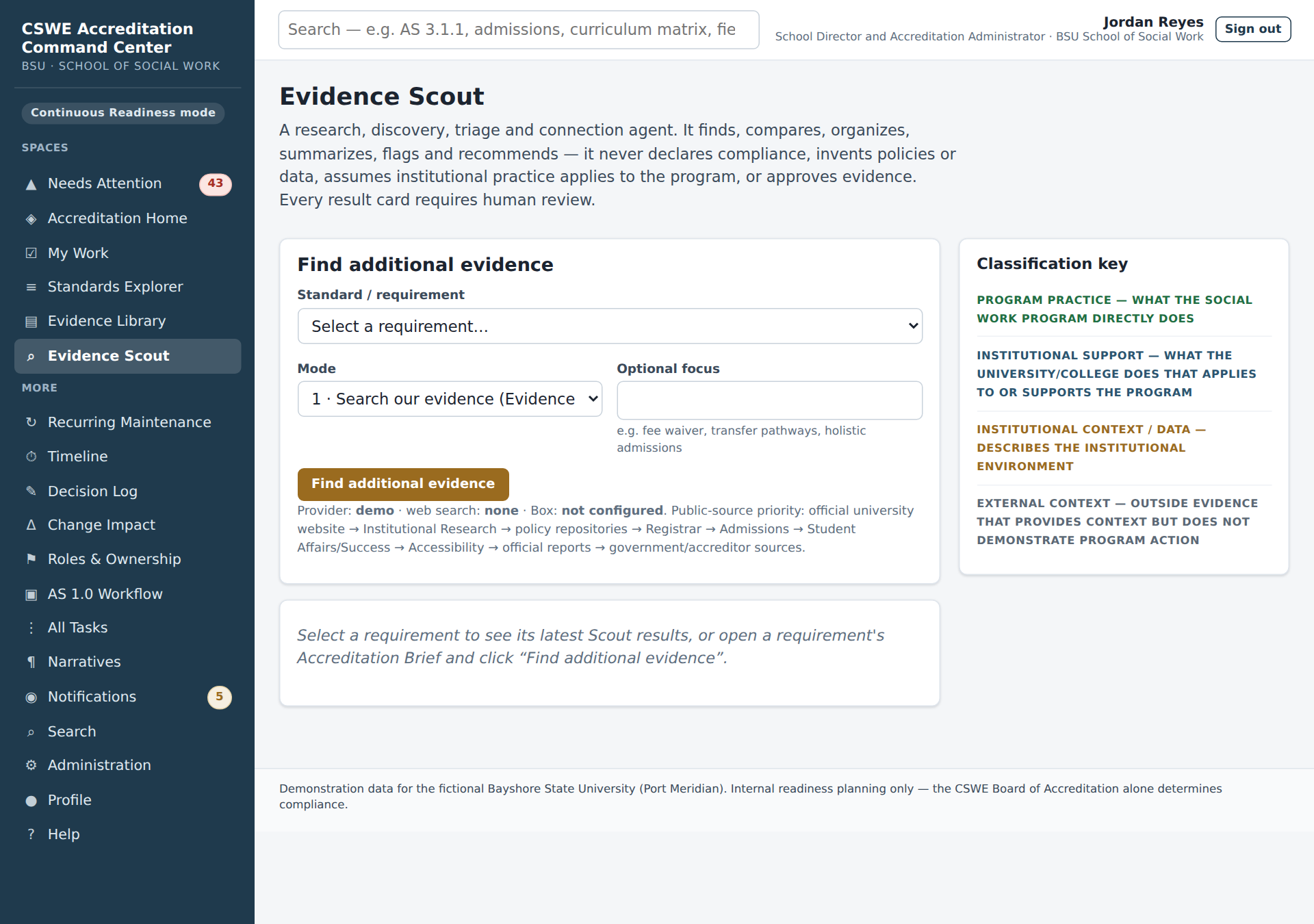
Task: Open the Standard / requirement dropdown
Action: 610,326
